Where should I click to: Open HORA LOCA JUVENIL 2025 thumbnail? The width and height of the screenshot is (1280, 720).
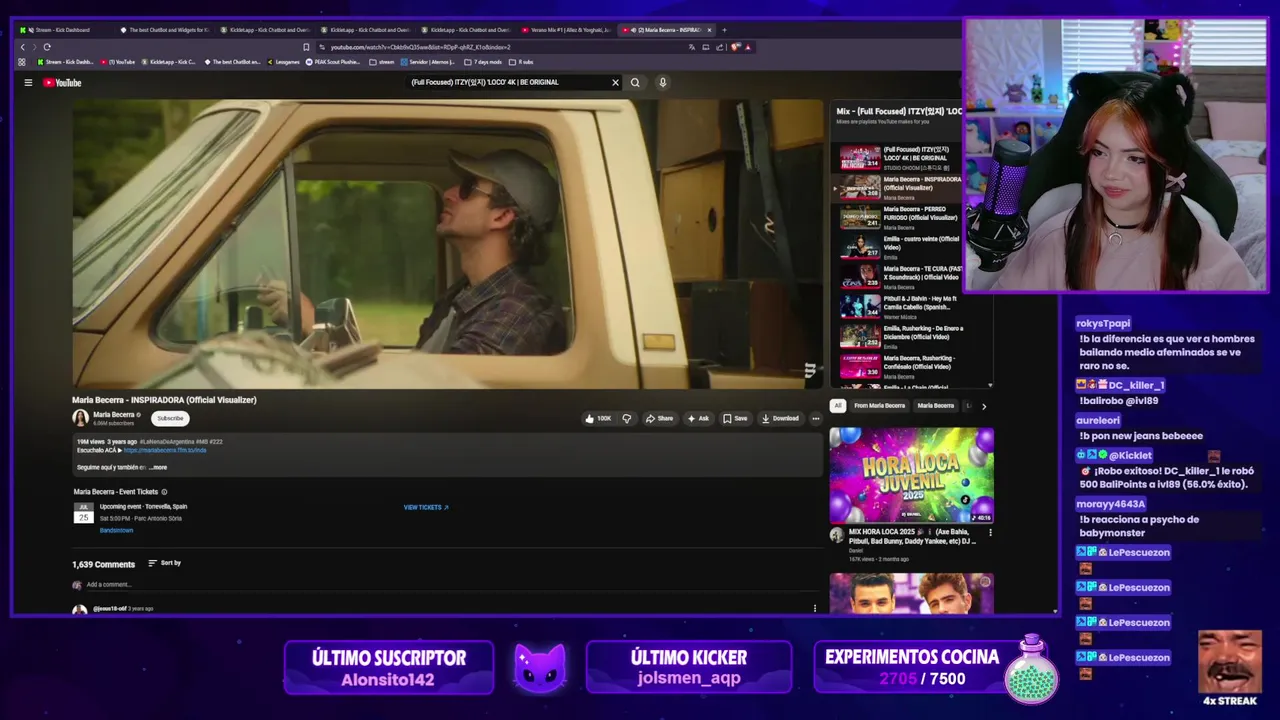[911, 475]
